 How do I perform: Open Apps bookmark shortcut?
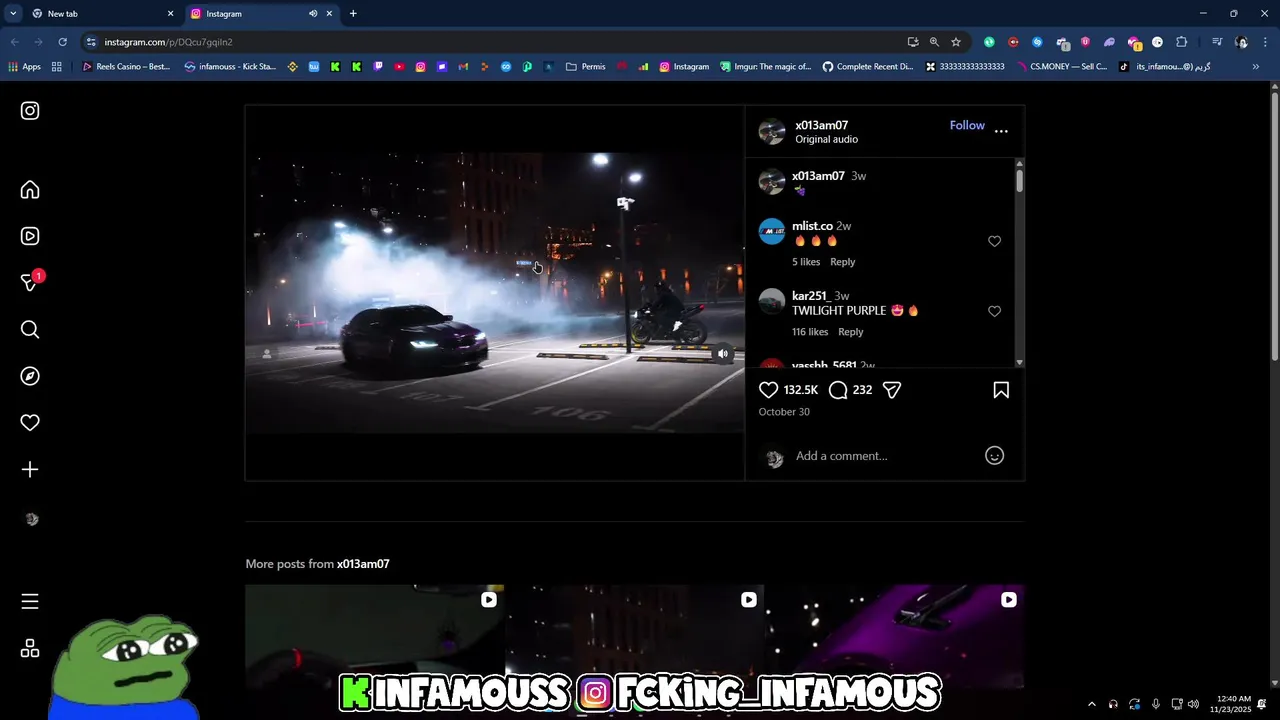click(24, 67)
